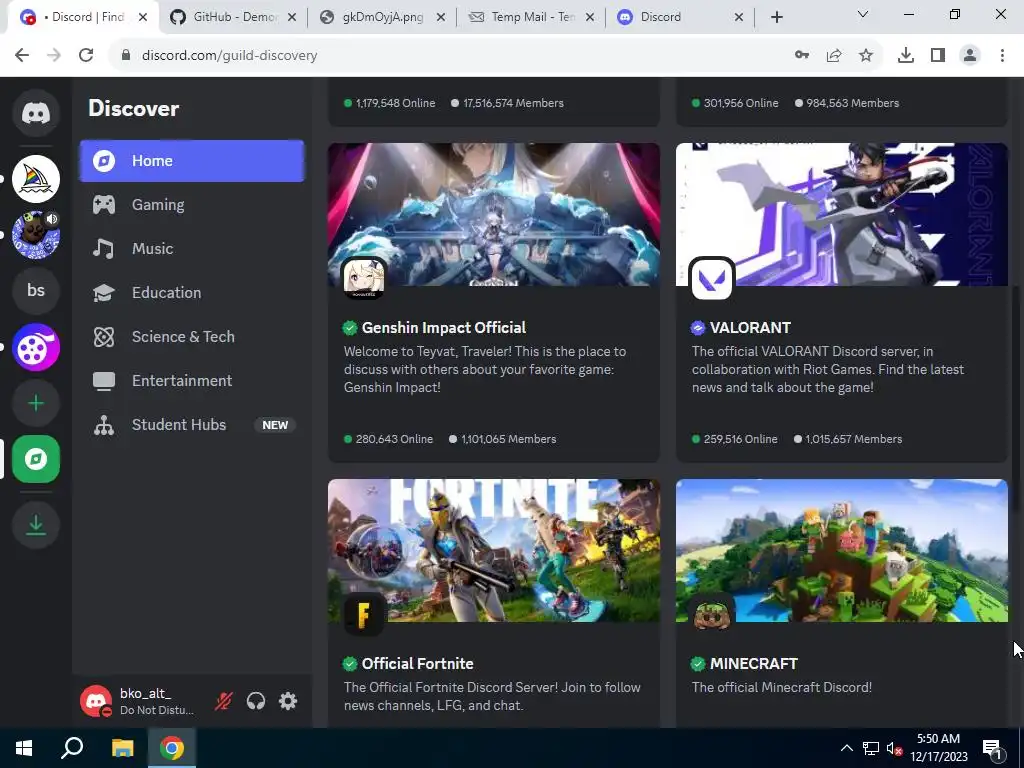Share this page icon
The height and width of the screenshot is (768, 1024).
tap(834, 56)
